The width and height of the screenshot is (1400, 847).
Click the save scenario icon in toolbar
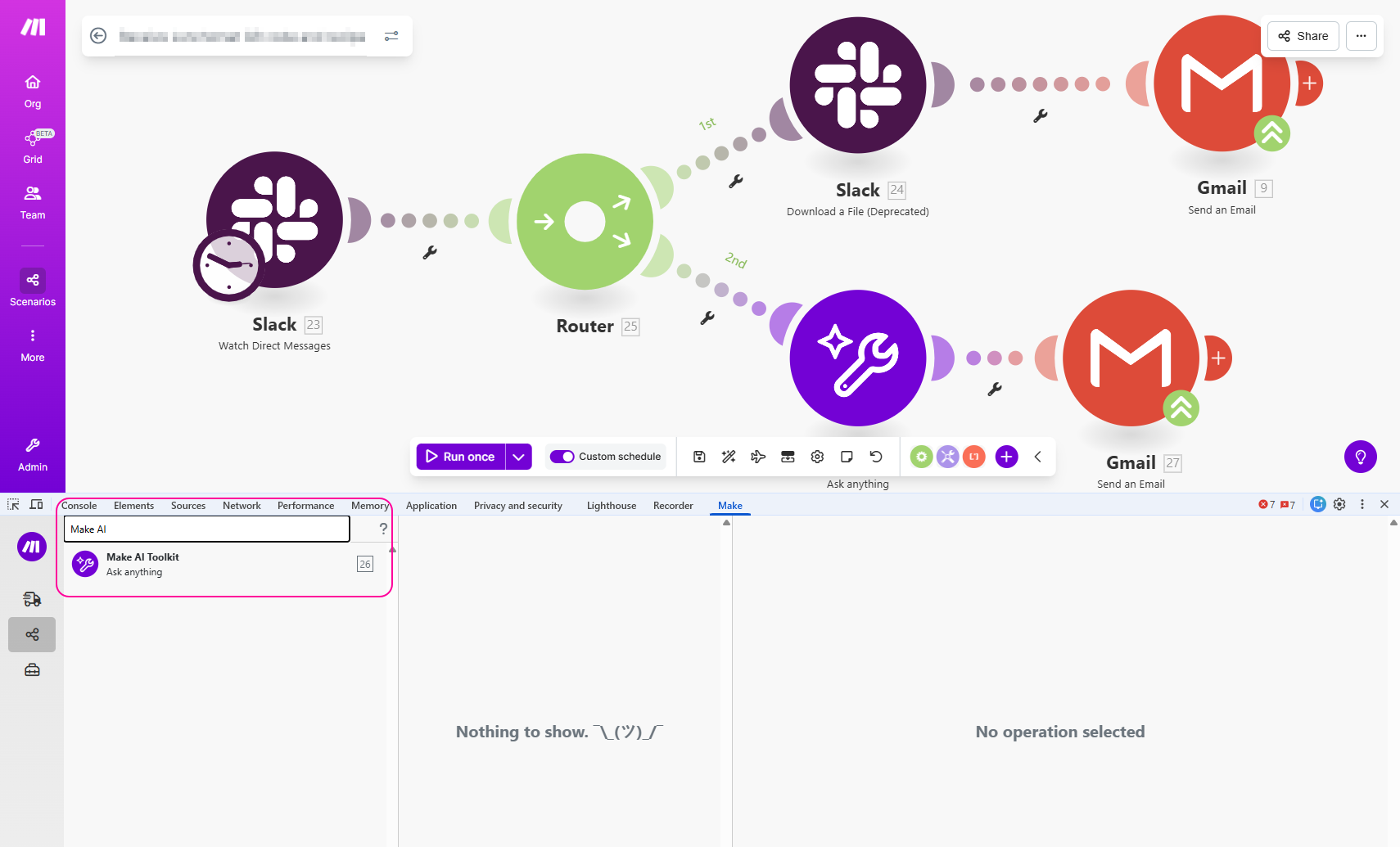(x=699, y=457)
